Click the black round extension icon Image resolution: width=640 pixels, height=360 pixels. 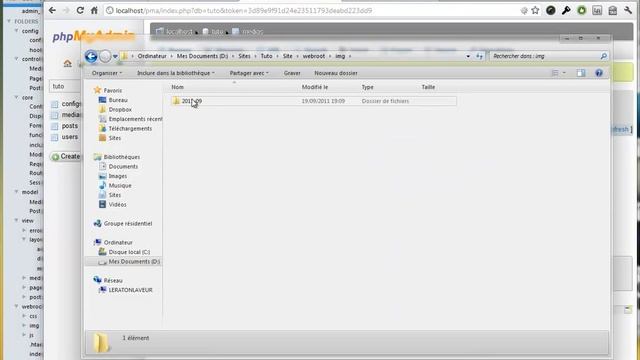(551, 11)
